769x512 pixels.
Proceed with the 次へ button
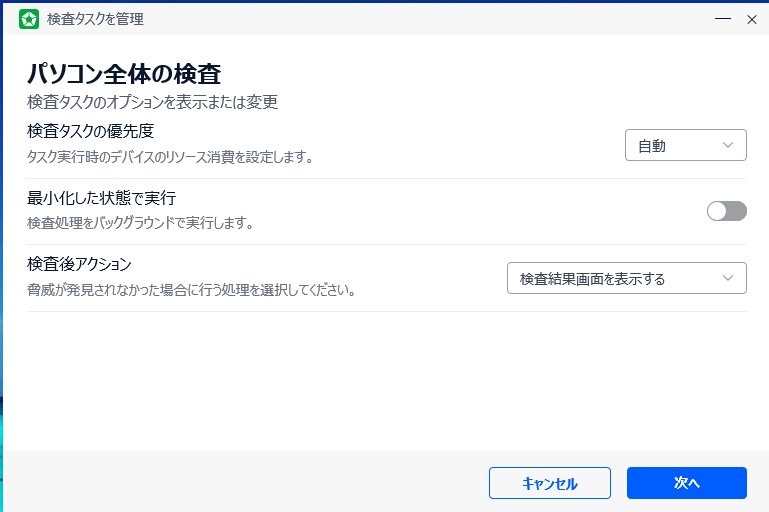[686, 483]
